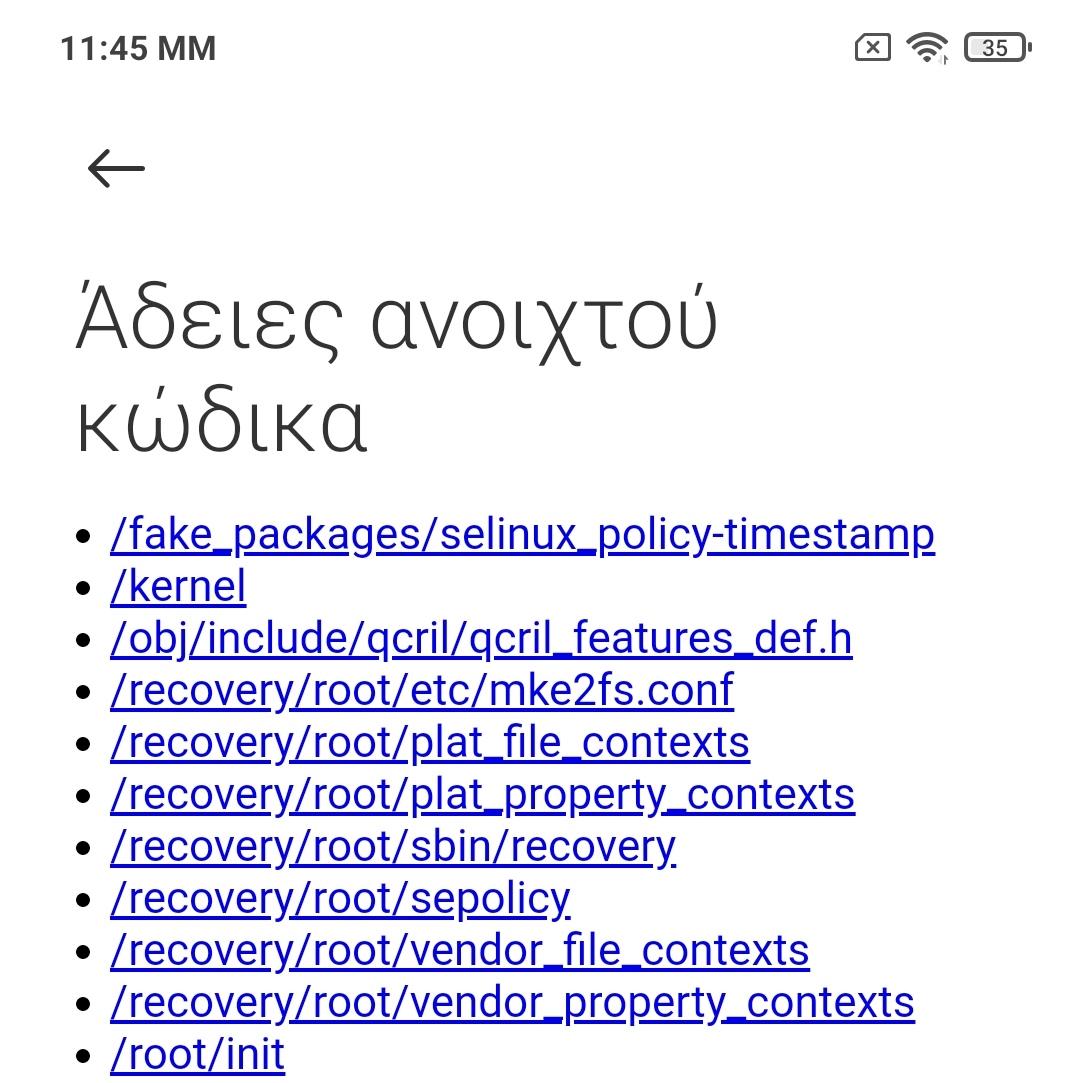The width and height of the screenshot is (1080, 1083).
Task: View /recovery/root/vendor_property_contexts license
Action: point(512,1003)
